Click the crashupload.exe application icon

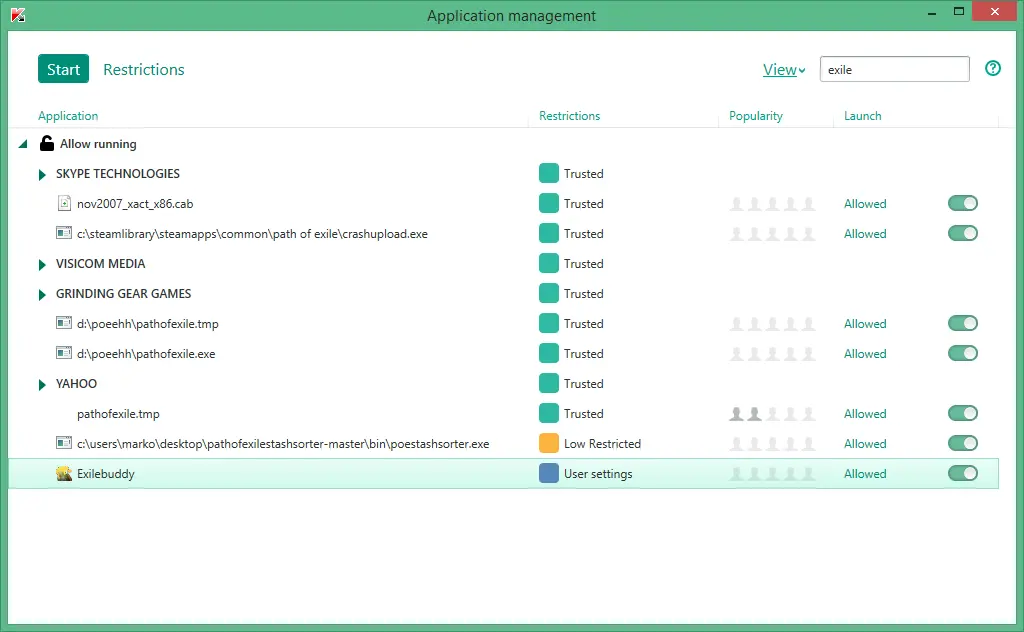tap(64, 233)
